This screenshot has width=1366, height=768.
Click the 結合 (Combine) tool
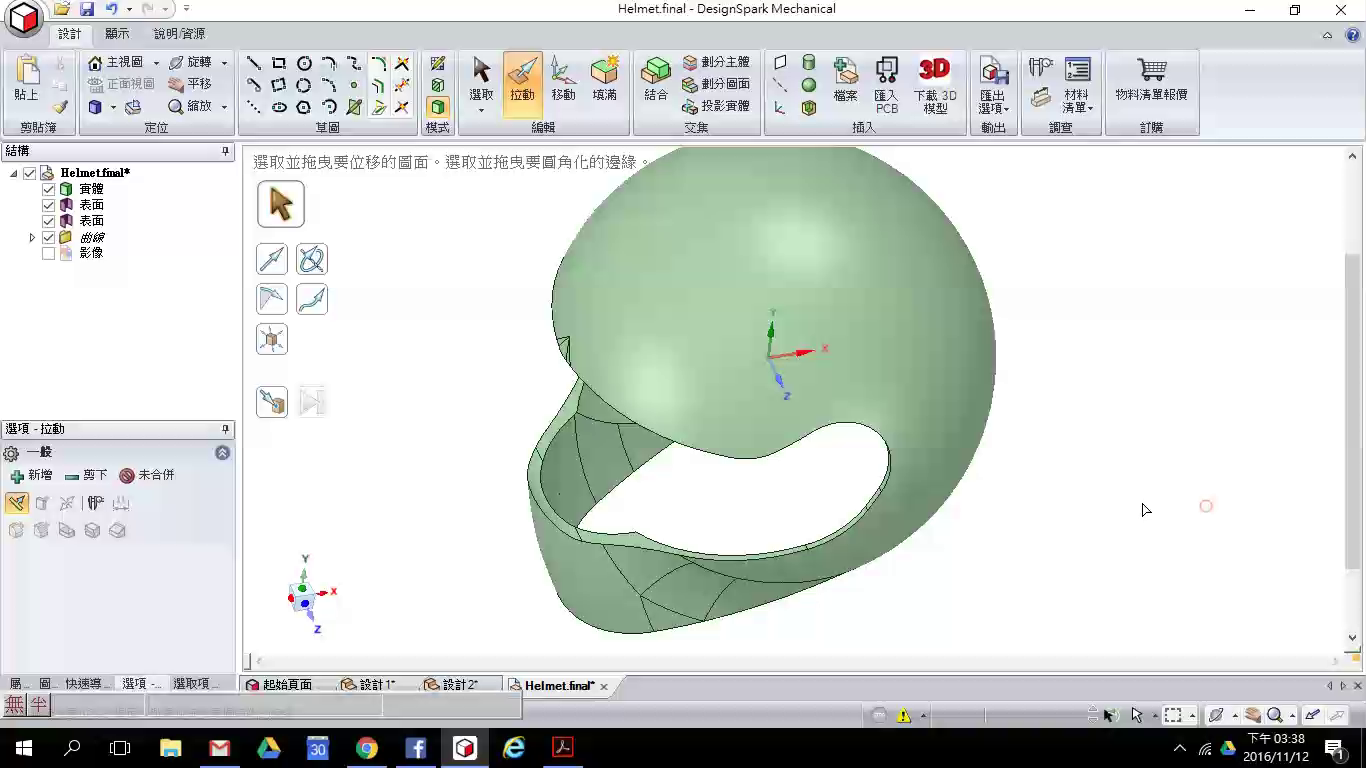pyautogui.click(x=656, y=79)
